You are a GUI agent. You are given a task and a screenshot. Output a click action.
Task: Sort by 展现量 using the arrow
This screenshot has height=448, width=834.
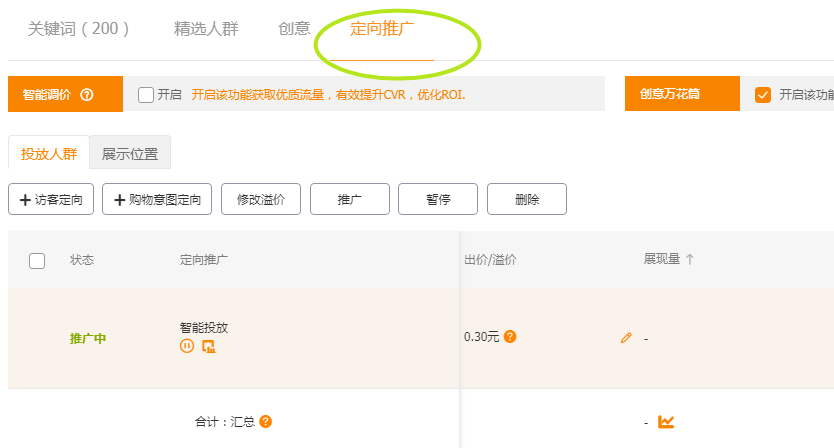click(x=690, y=260)
